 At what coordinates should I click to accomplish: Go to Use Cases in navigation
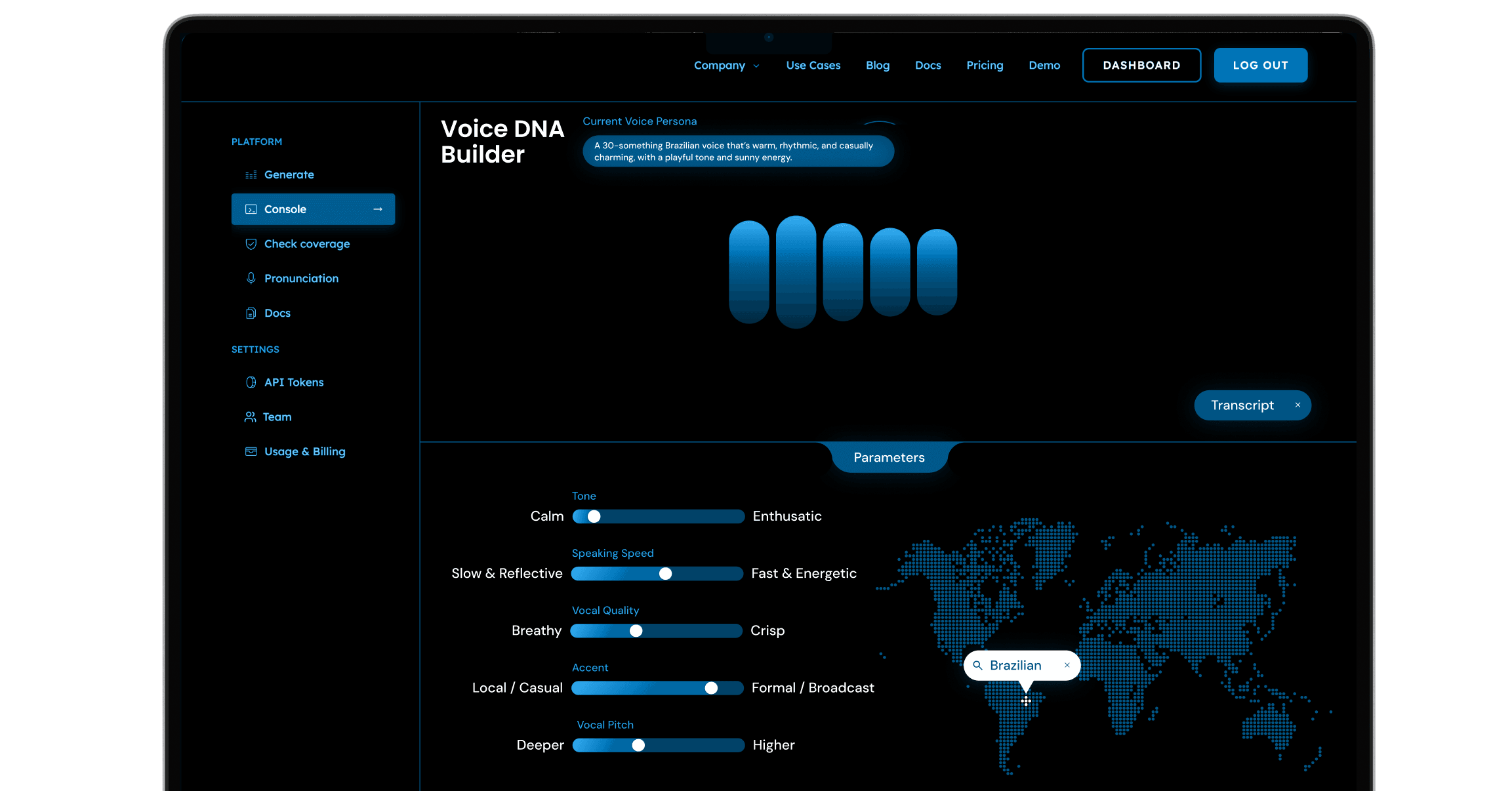point(813,66)
